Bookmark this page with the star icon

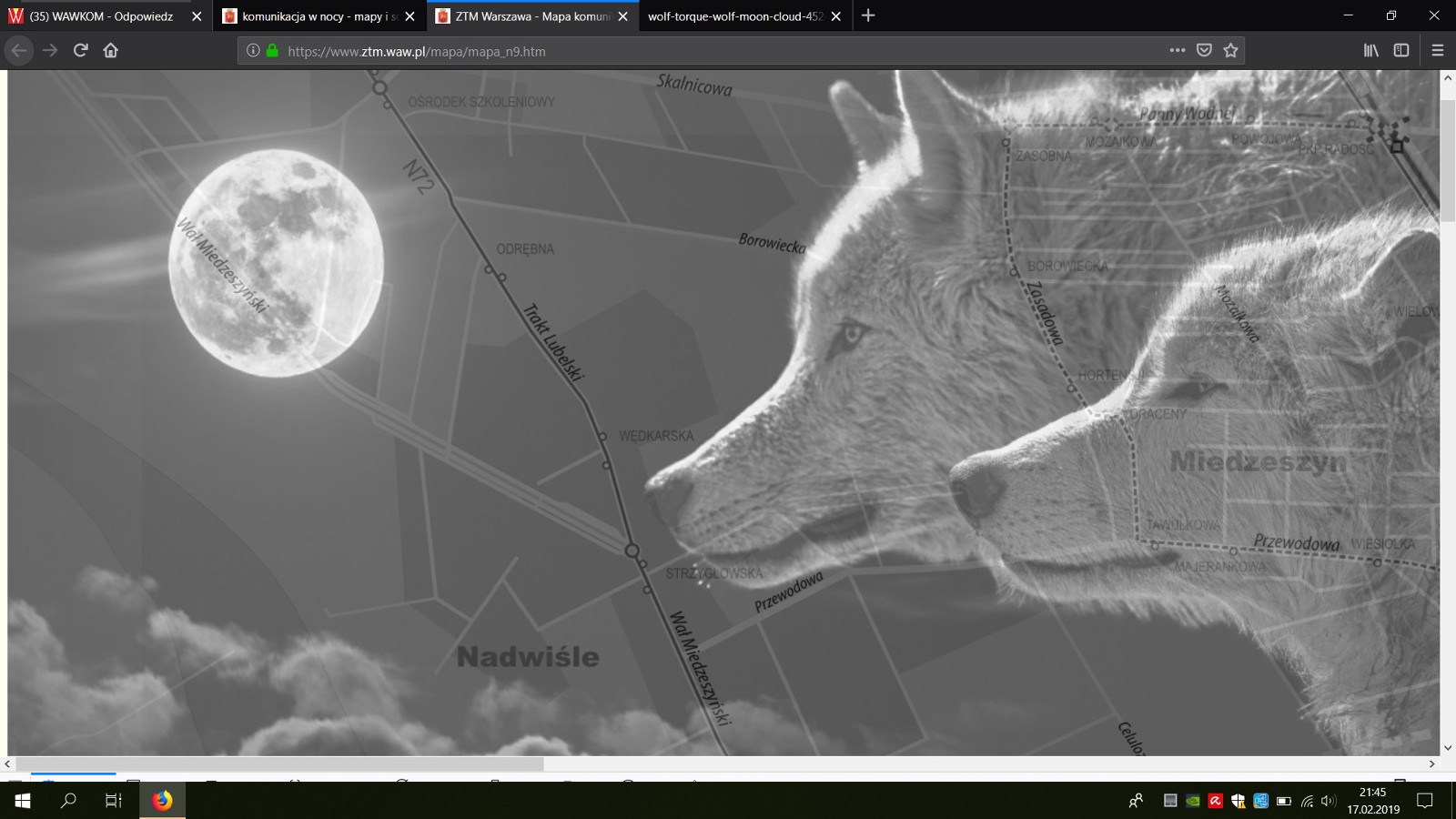tap(1230, 51)
